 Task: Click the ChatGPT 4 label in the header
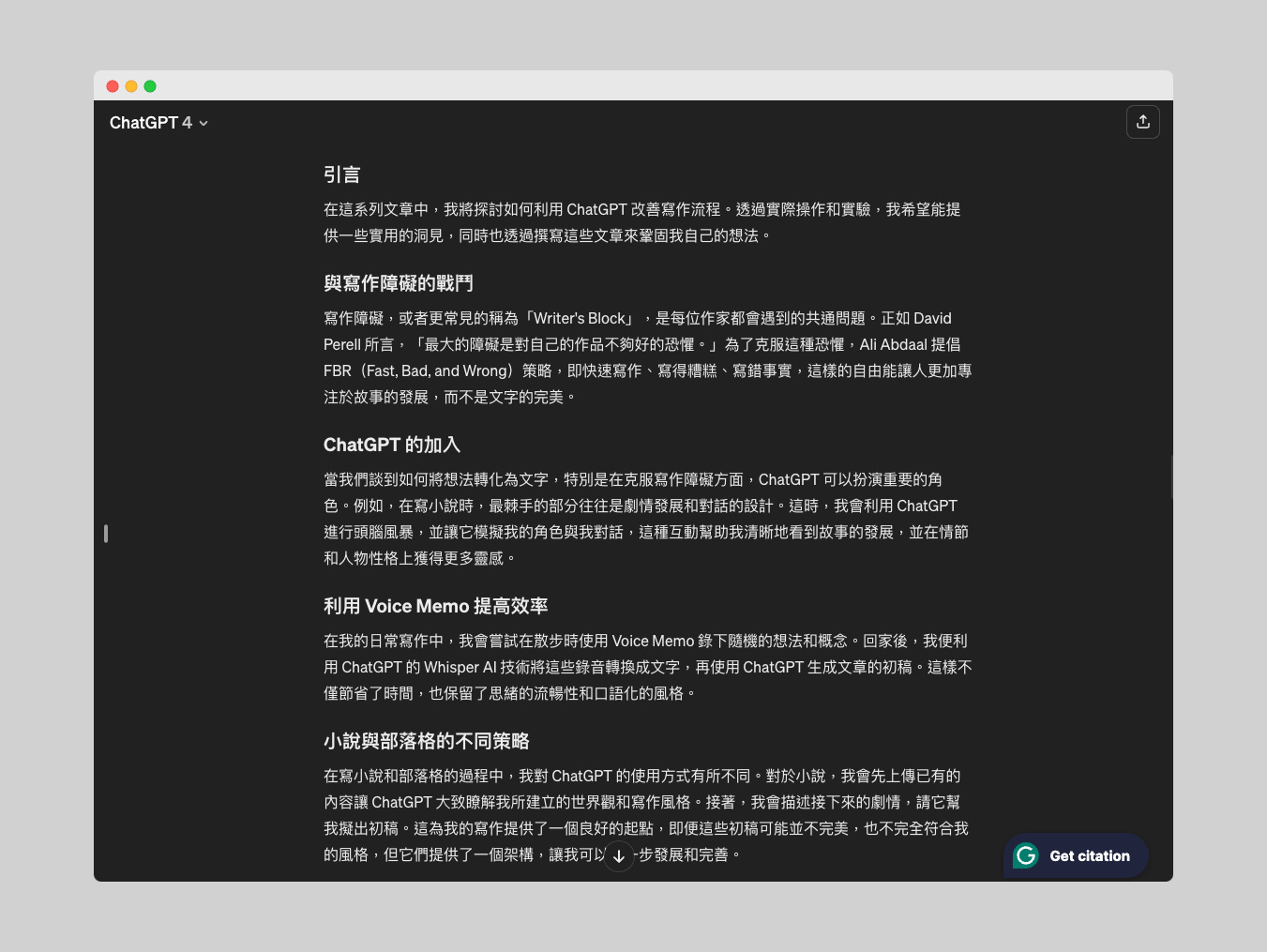click(150, 122)
